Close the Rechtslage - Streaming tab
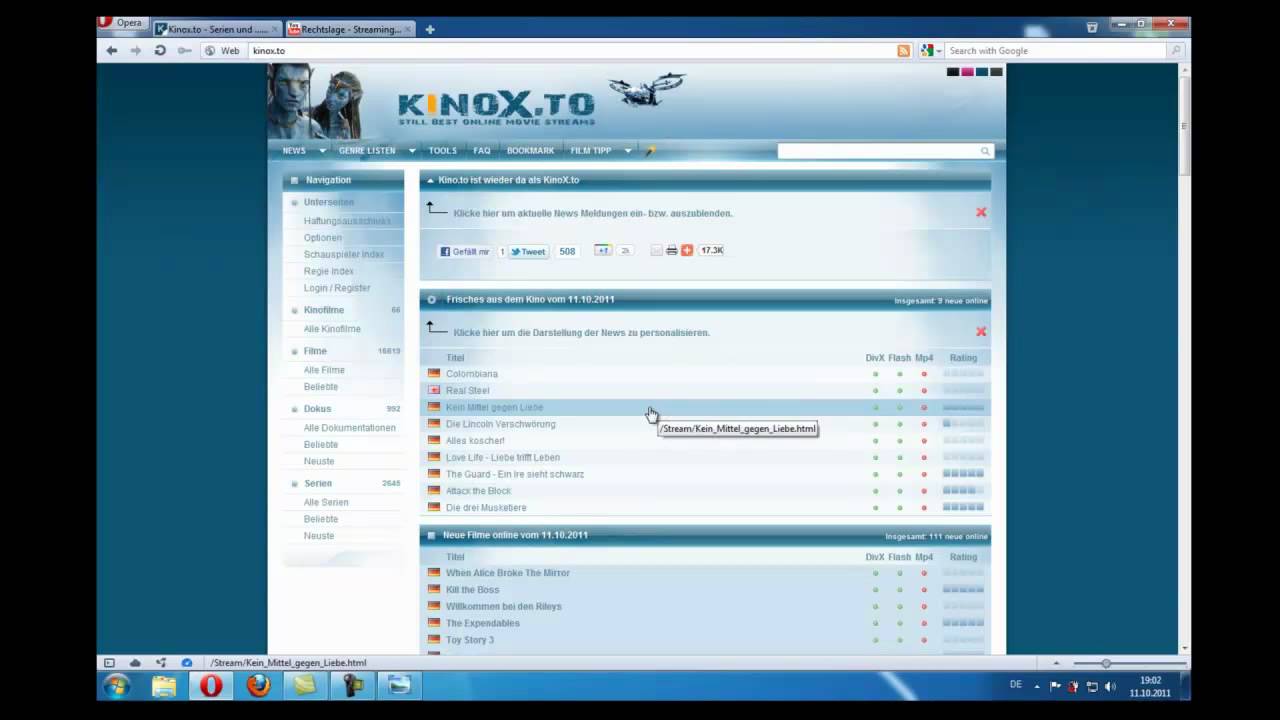 [407, 30]
